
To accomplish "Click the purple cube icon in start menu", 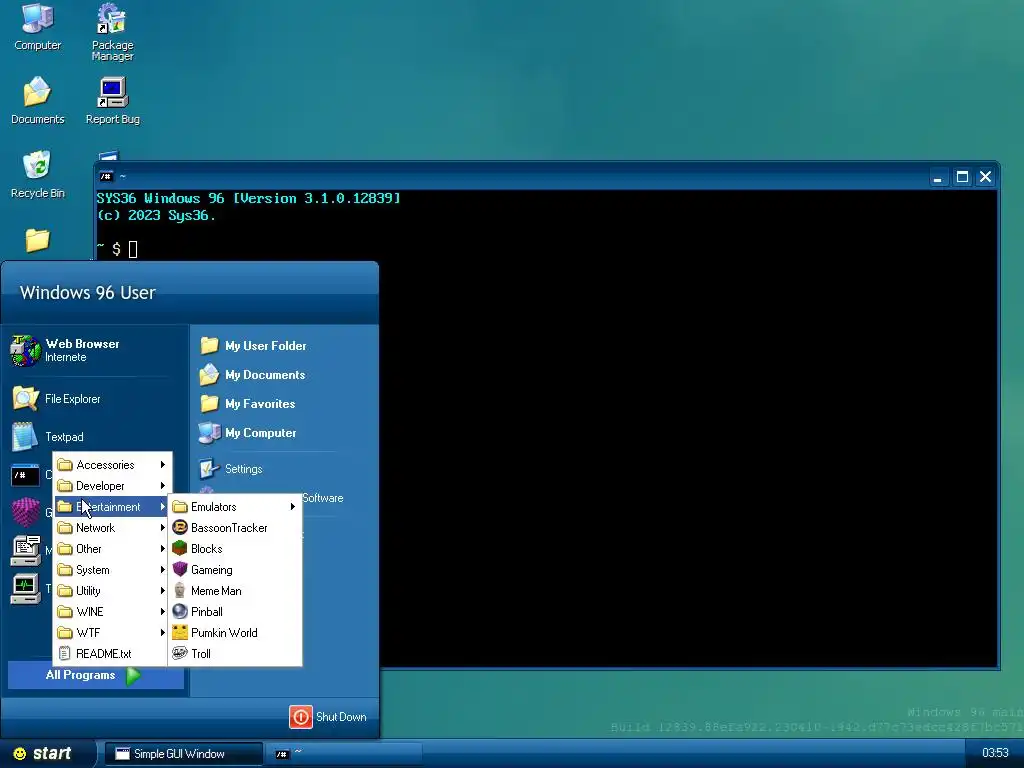I will coord(25,513).
